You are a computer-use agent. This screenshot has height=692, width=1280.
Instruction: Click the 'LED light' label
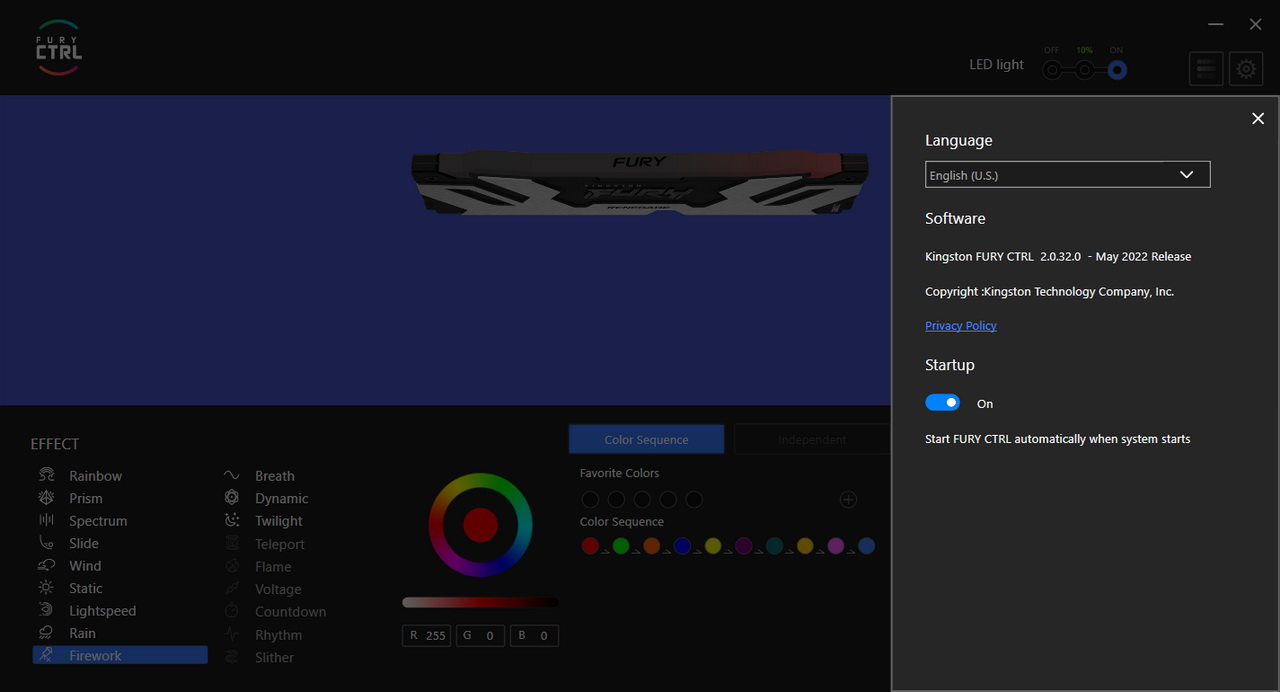pos(996,64)
